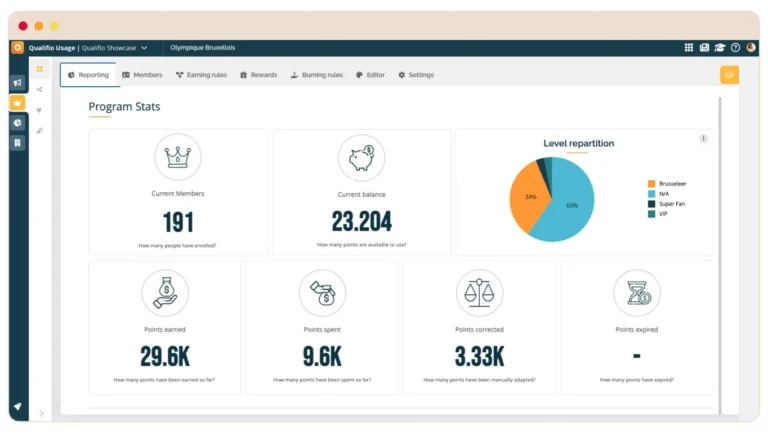The width and height of the screenshot is (768, 434).
Task: Click the Points expired hourglass icon
Action: [637, 293]
